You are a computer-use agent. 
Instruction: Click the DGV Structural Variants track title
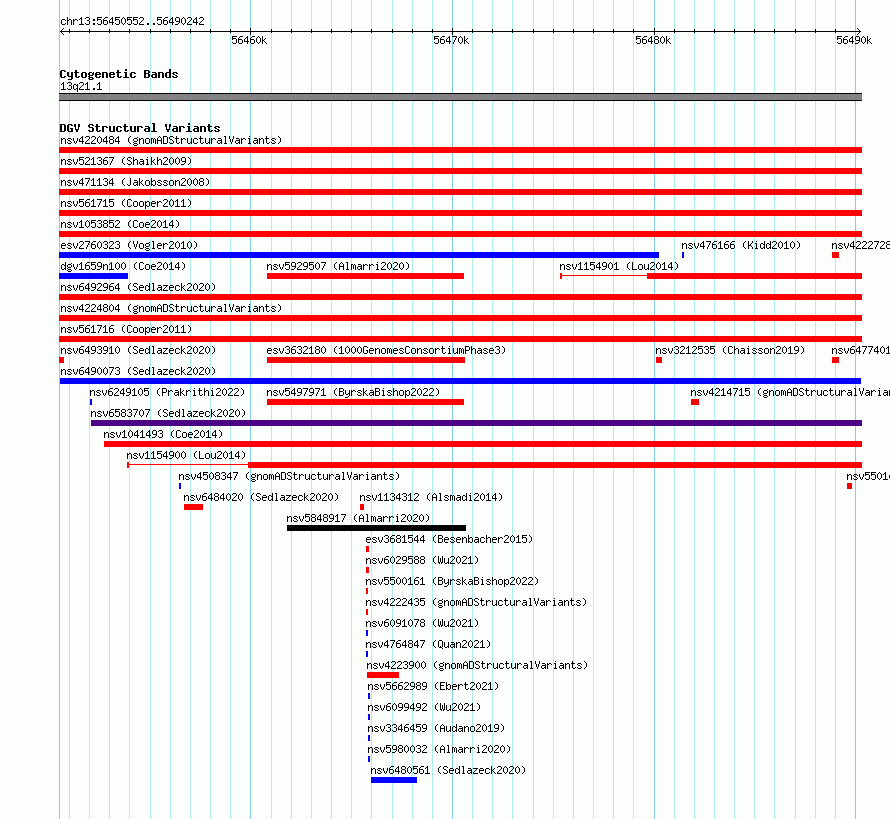click(140, 128)
